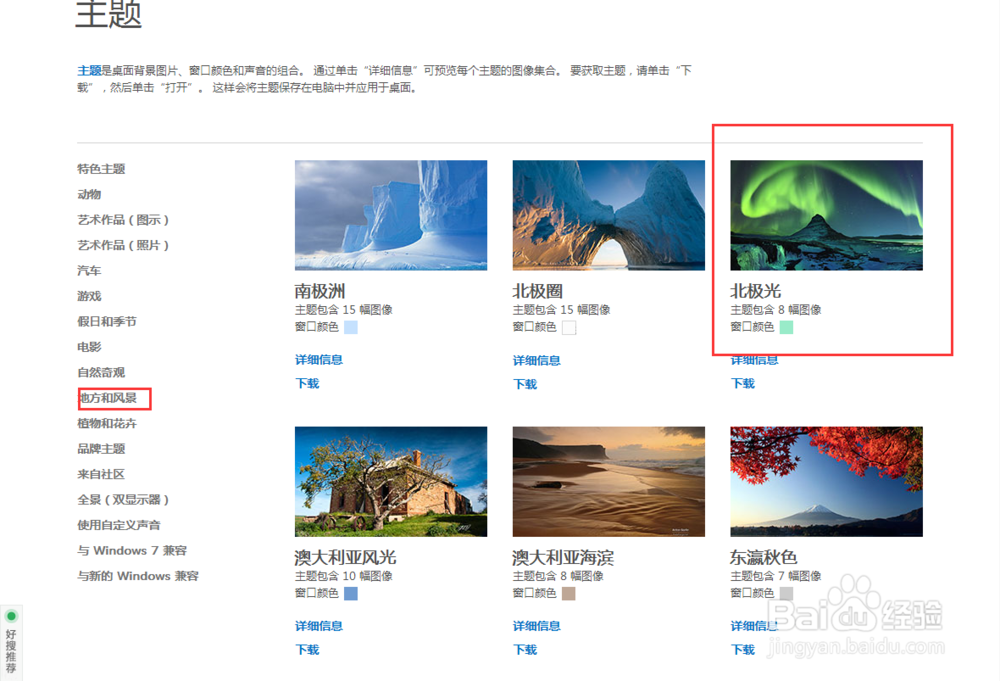
Task: Select the 汽车 category in the sidebar
Action: point(89,270)
